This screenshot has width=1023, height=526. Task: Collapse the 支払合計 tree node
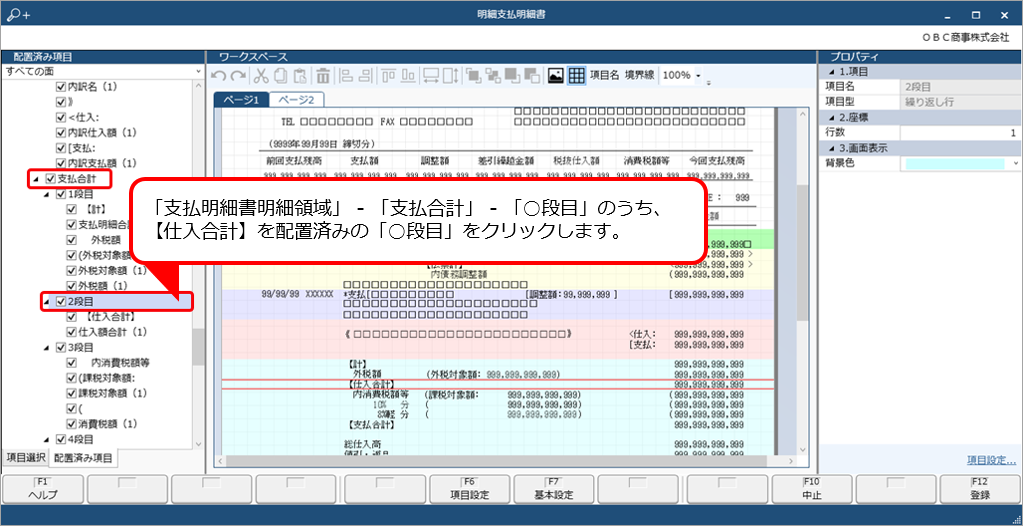36,179
